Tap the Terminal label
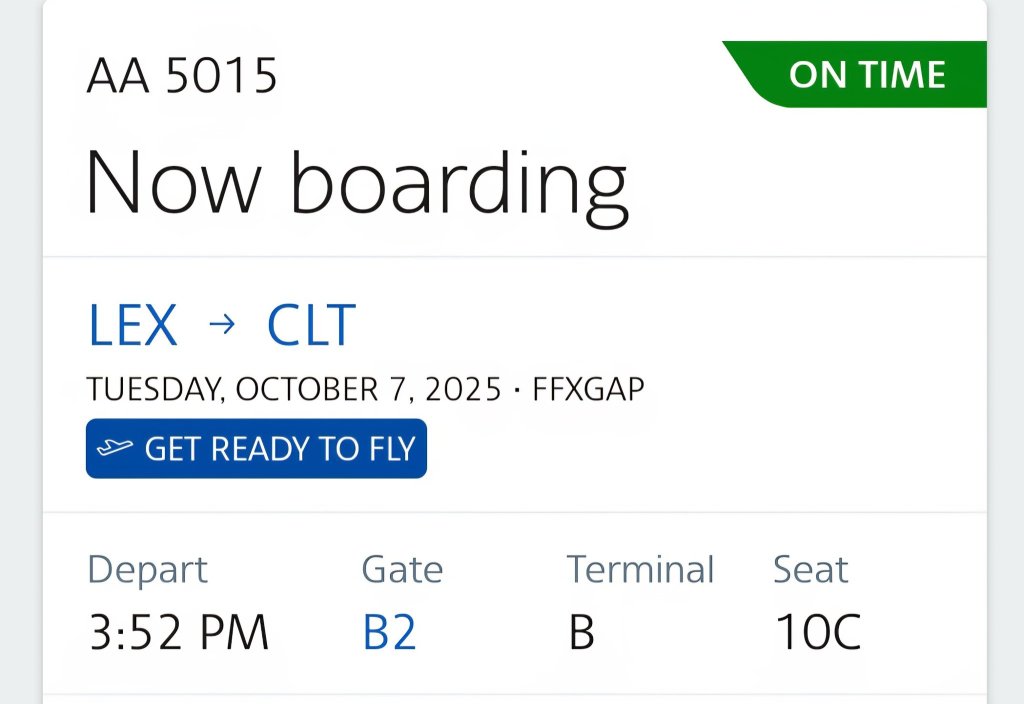 (x=640, y=569)
